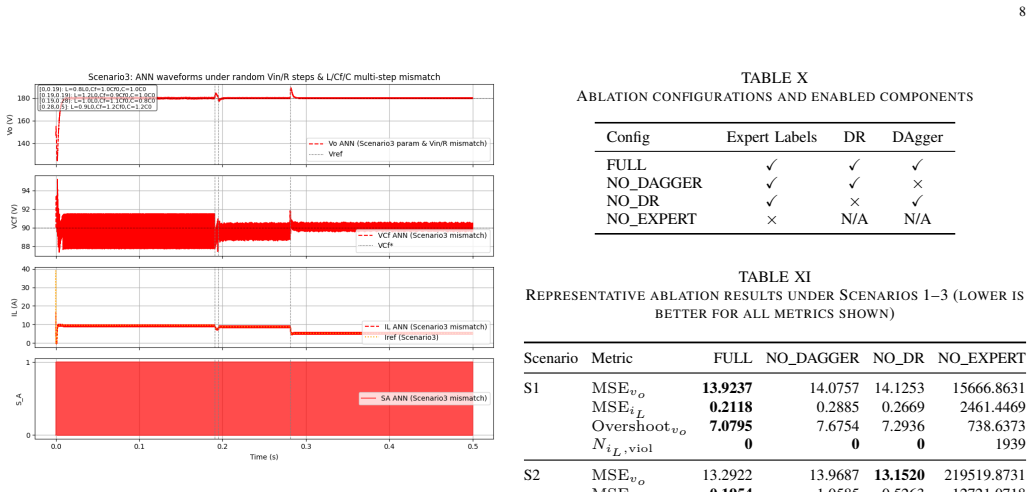Click the 'VCf*' legend entry
Viewport: 1033px width, 492px height.
point(376,246)
